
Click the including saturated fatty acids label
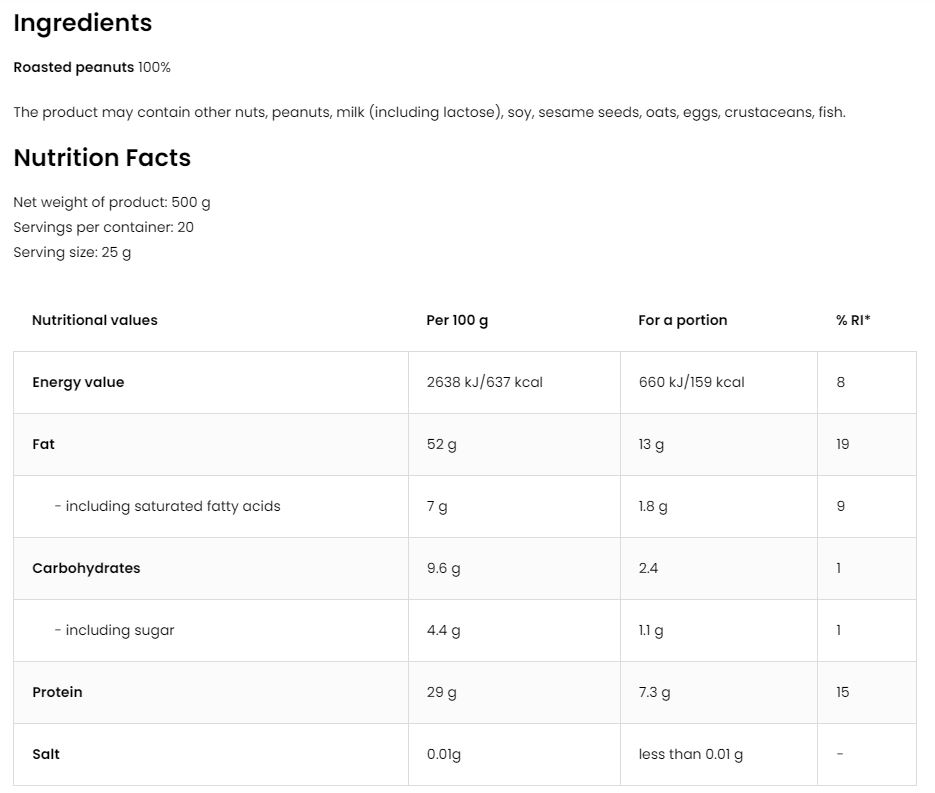pos(167,506)
